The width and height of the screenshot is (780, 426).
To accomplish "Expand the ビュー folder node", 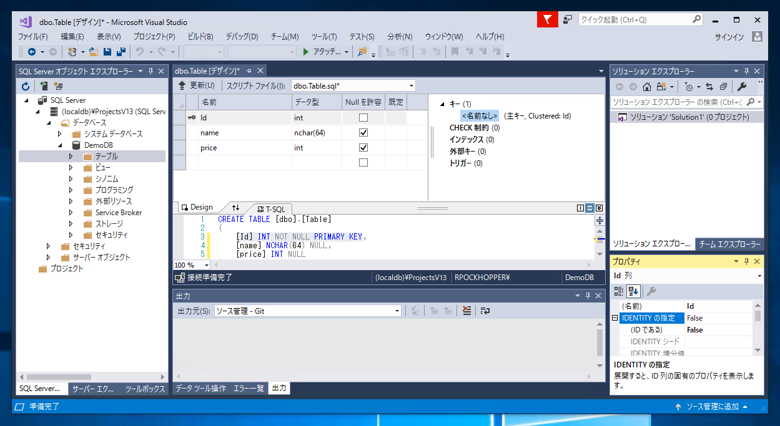I will (71, 168).
